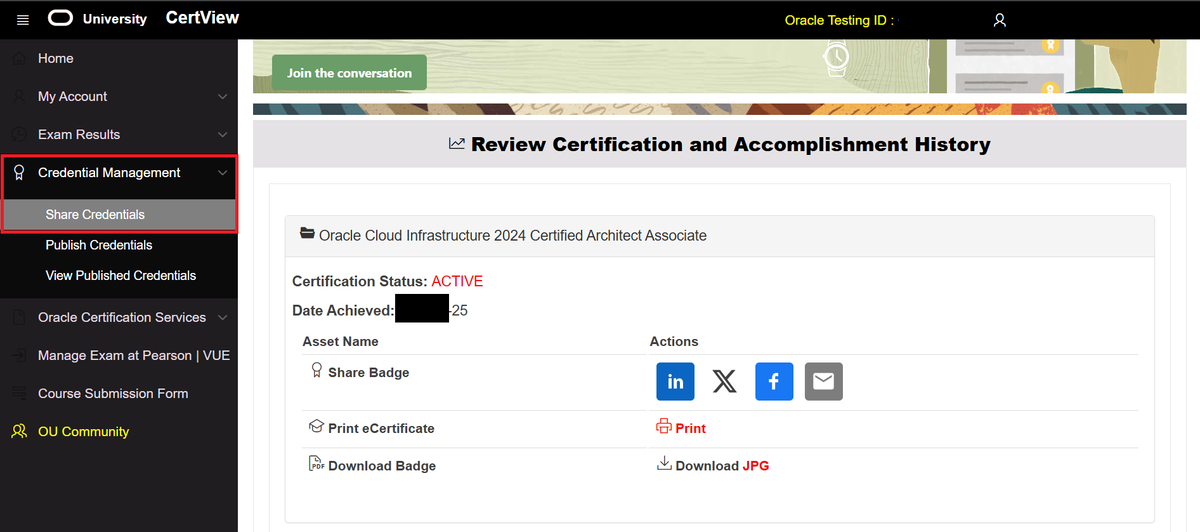The height and width of the screenshot is (532, 1200).
Task: Click the Oracle Testing ID label
Action: (839, 20)
